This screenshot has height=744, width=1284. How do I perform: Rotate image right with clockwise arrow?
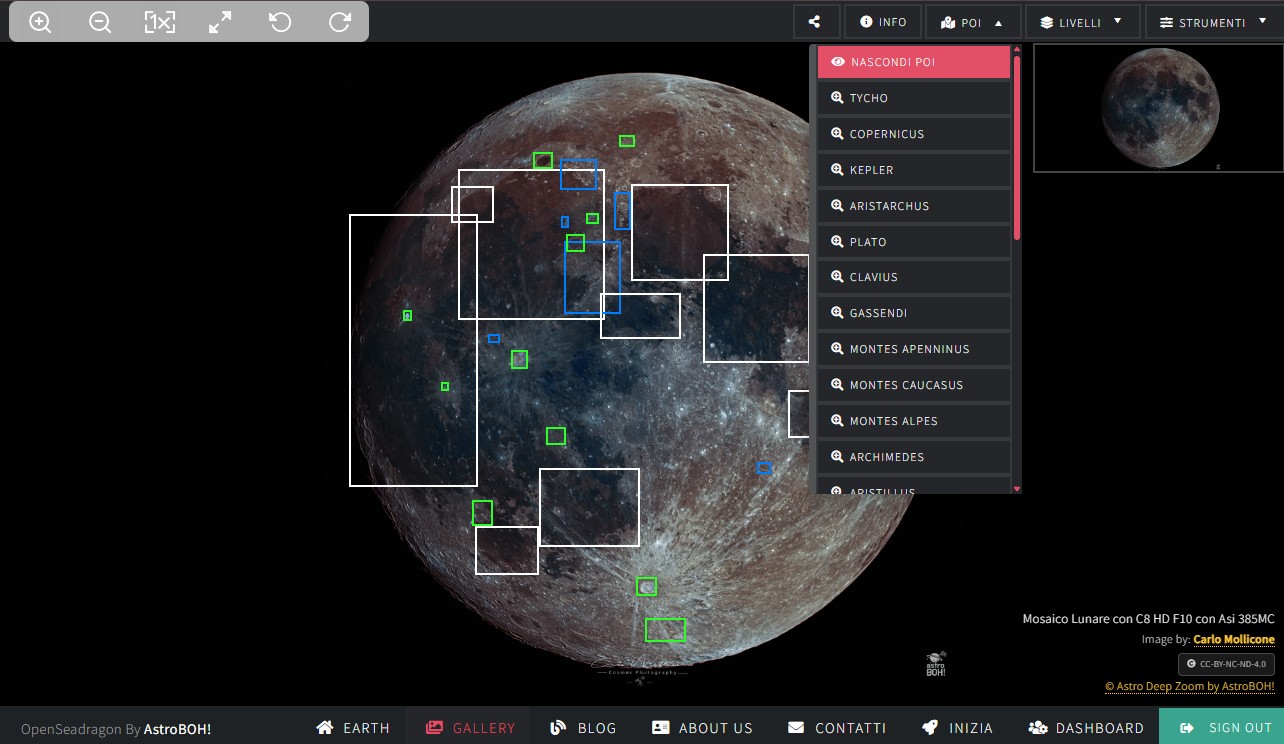click(340, 22)
